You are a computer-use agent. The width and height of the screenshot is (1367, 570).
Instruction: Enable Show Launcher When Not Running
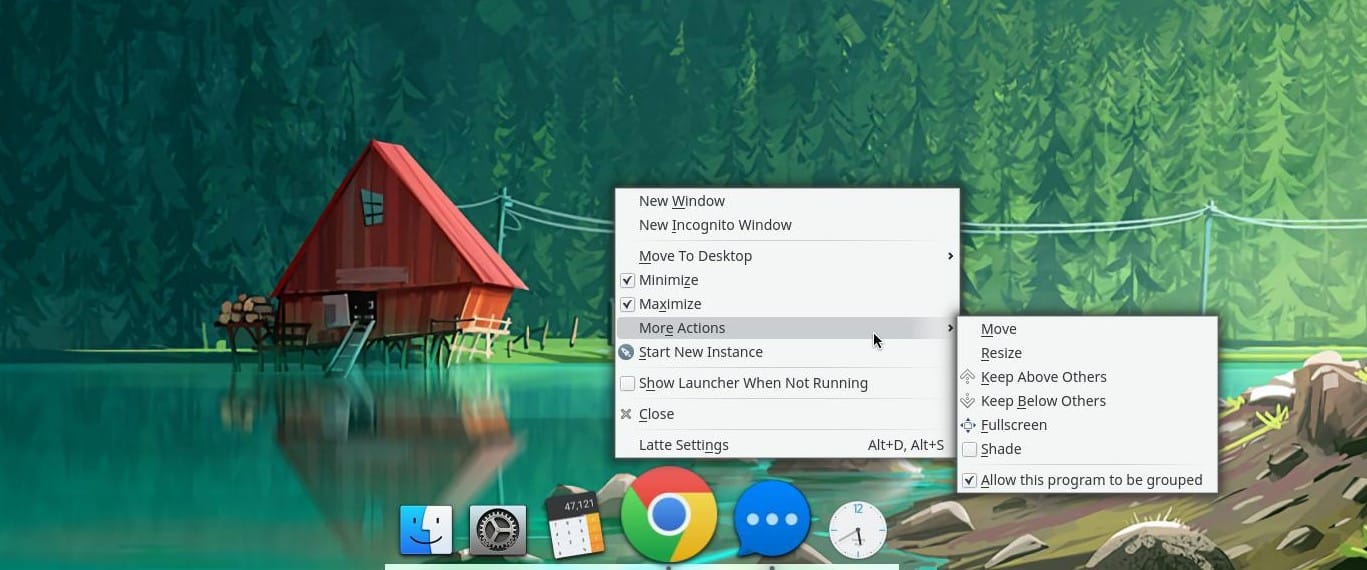point(628,383)
